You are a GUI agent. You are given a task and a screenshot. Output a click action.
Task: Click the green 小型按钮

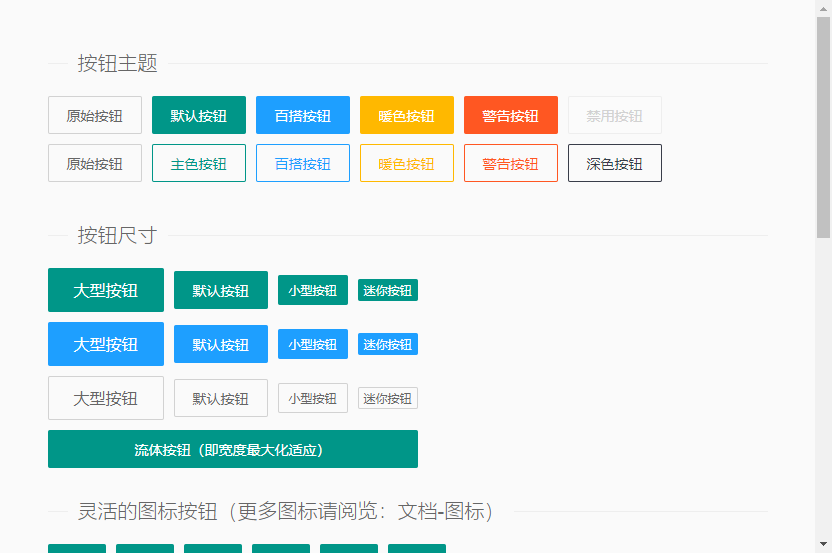point(313,290)
